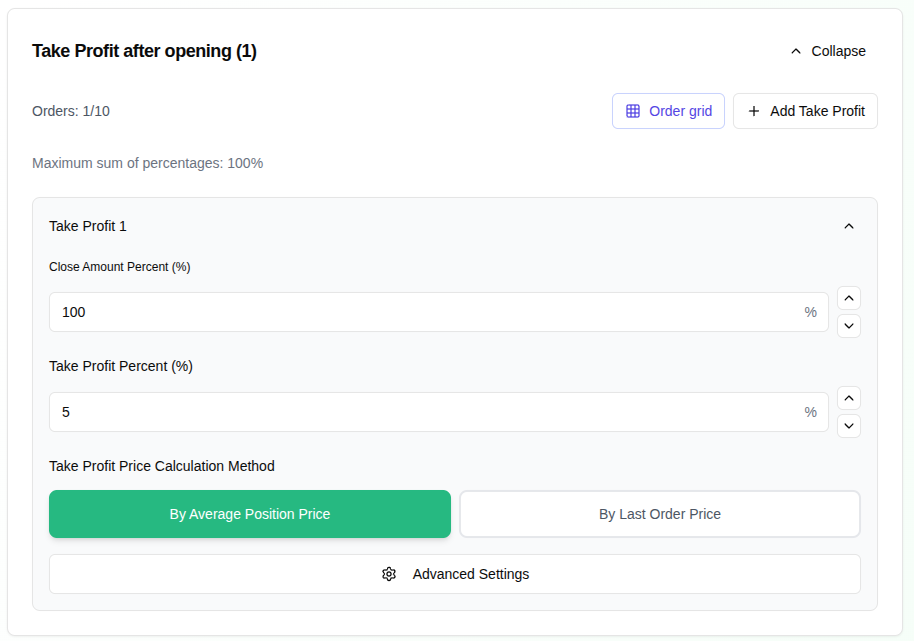Screen dimensions: 914x641
Task: Click the Take Profit 1 header title
Action: click(88, 226)
